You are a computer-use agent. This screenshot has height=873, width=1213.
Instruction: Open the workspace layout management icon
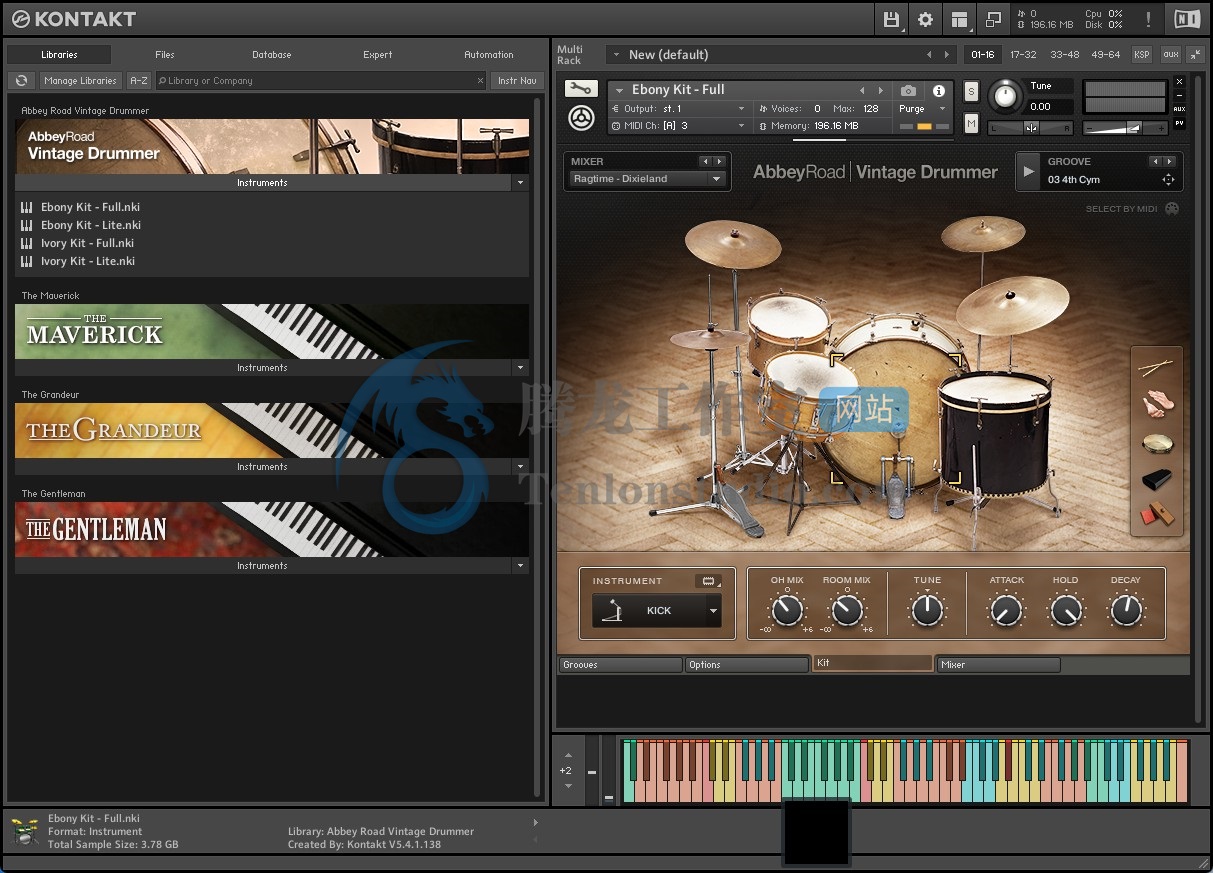tap(960, 19)
